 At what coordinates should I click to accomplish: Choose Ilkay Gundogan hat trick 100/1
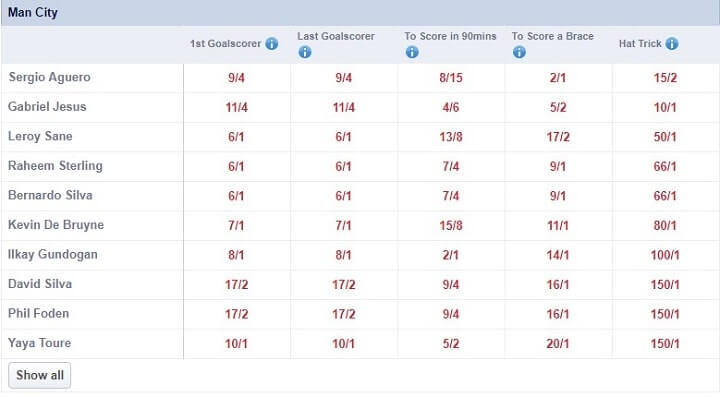tap(665, 255)
